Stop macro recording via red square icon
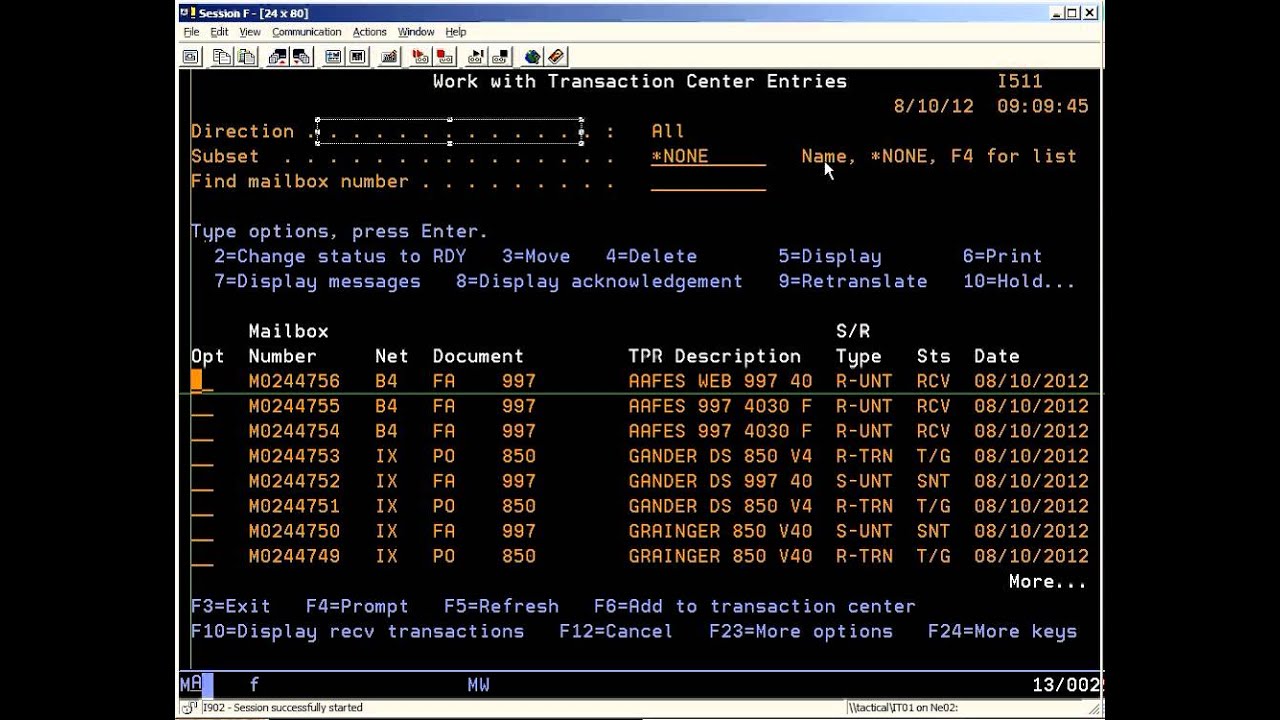Viewport: 1280px width, 720px height. point(444,57)
